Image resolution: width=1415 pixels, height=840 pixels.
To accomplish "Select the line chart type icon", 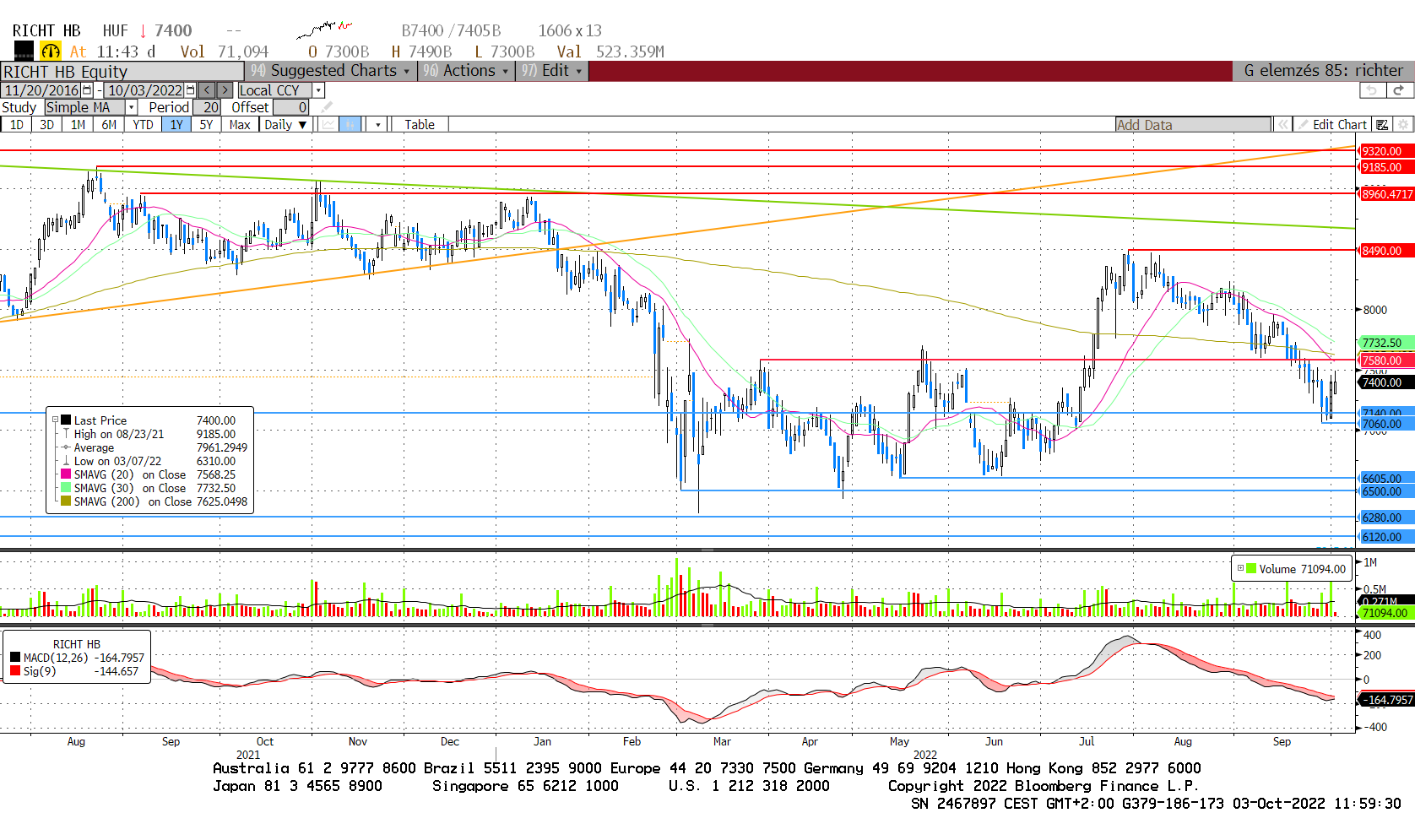I will click(x=328, y=125).
